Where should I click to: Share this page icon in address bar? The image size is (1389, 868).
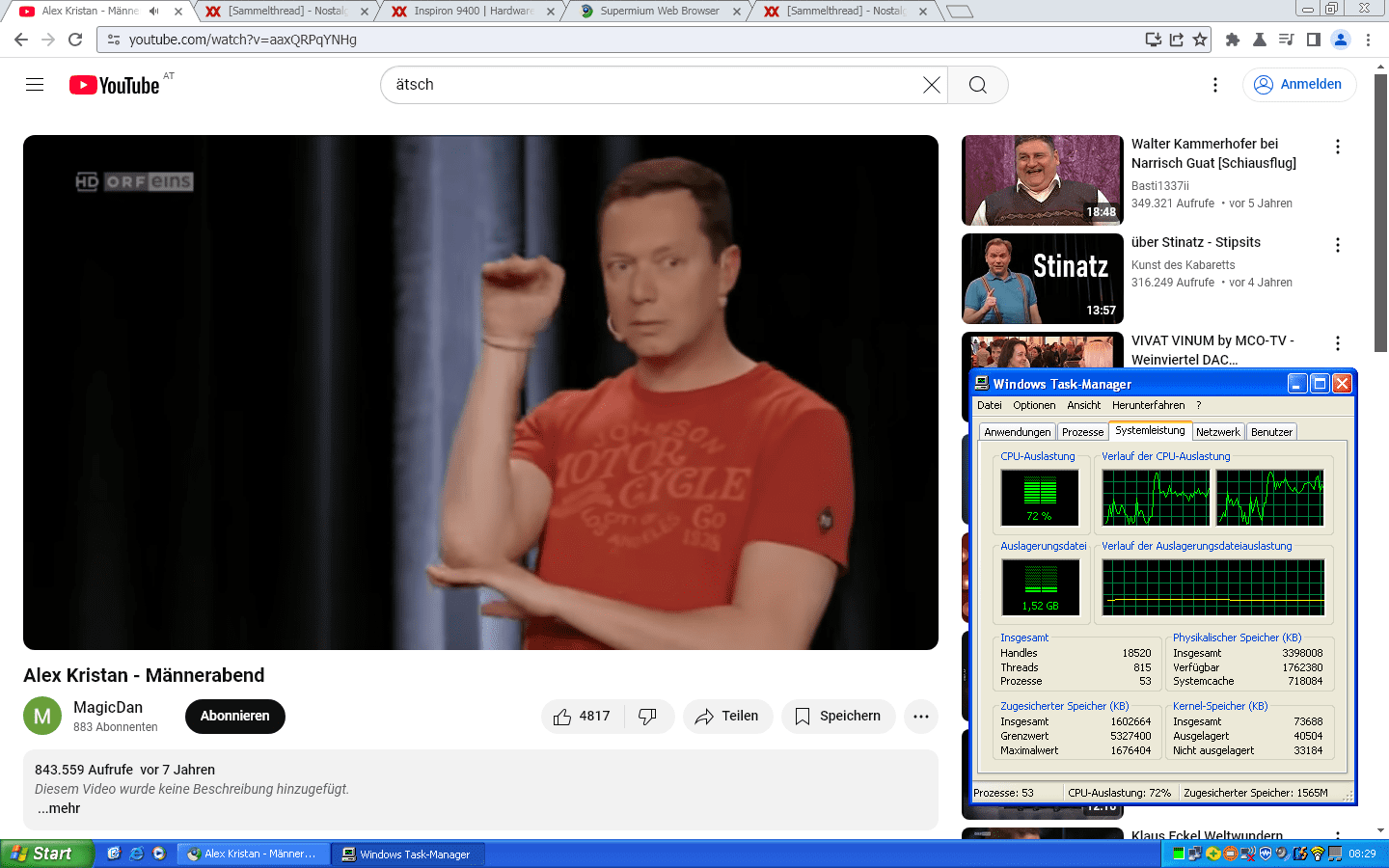1176,40
